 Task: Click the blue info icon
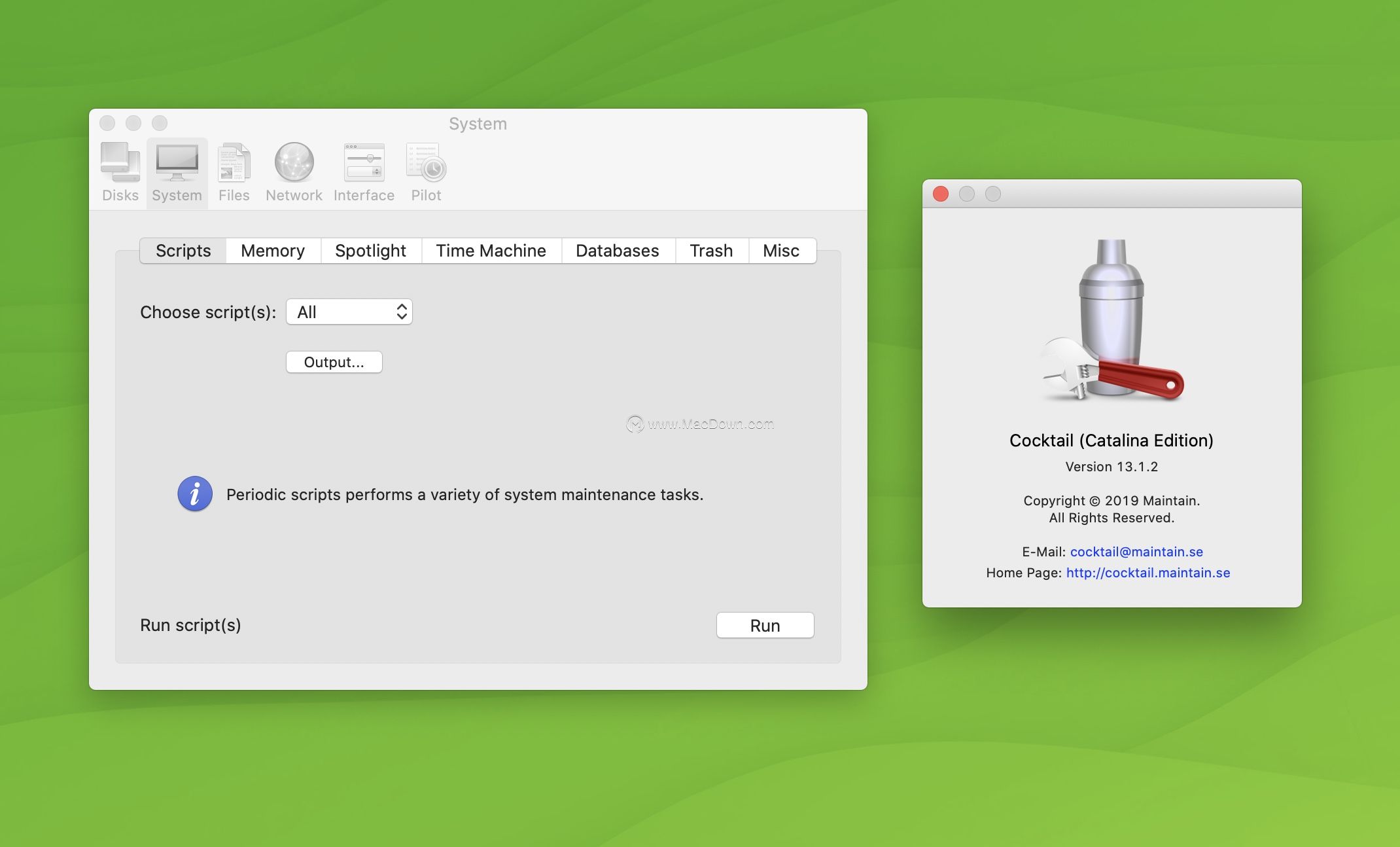coord(195,494)
